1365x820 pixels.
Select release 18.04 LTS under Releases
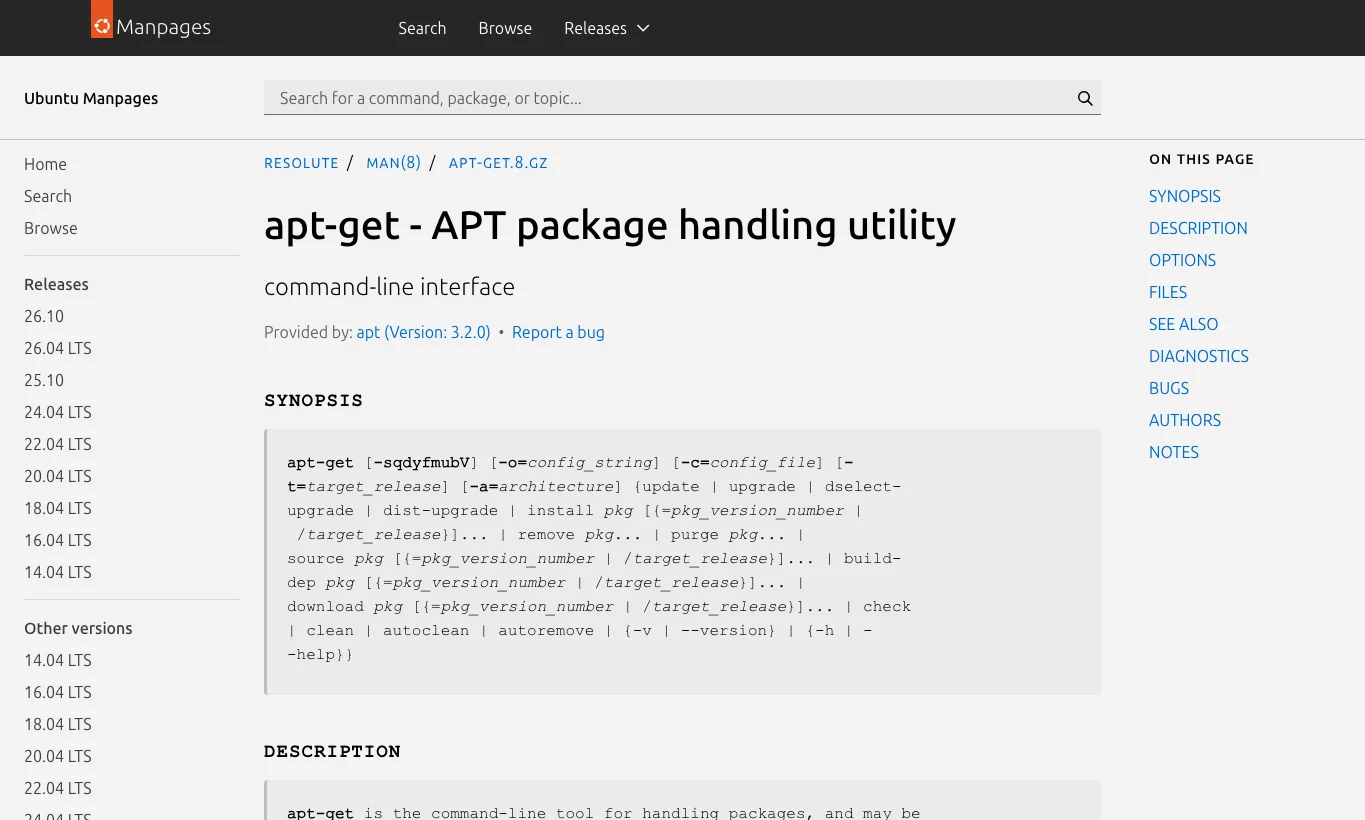[58, 508]
